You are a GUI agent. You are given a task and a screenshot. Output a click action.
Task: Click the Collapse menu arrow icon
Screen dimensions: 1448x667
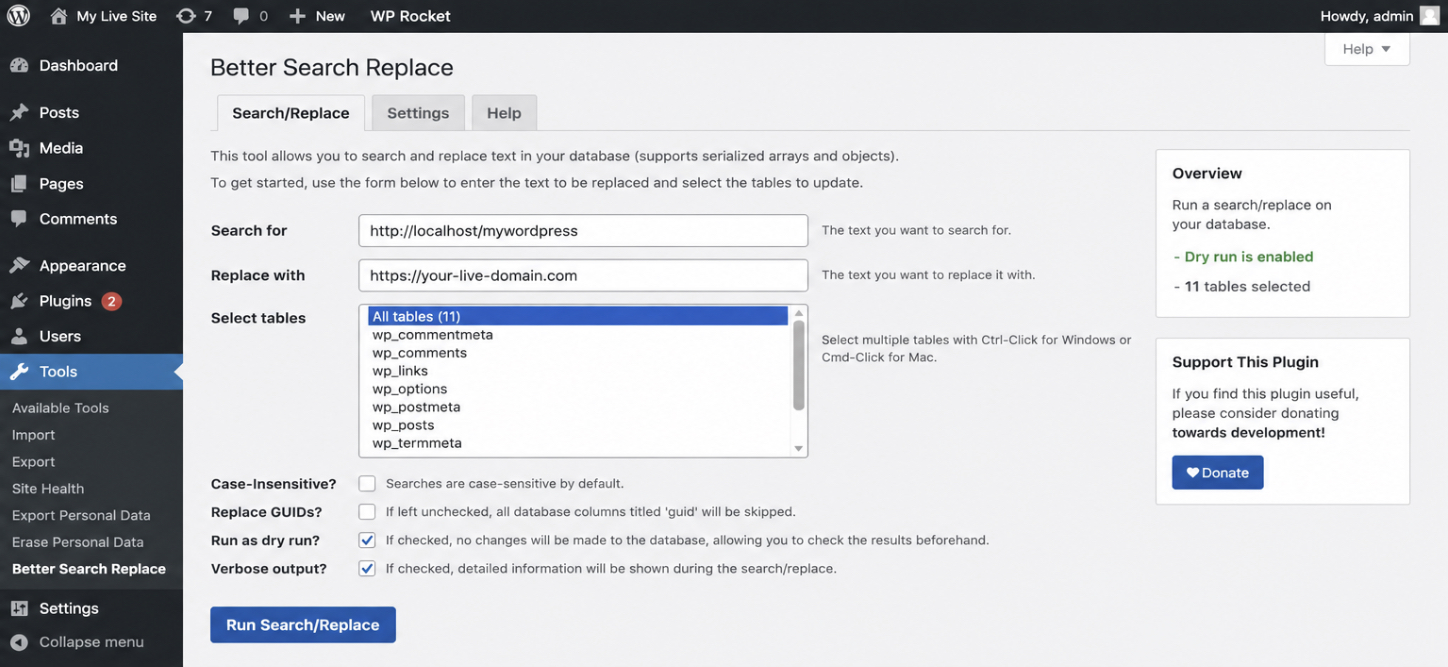tap(19, 642)
